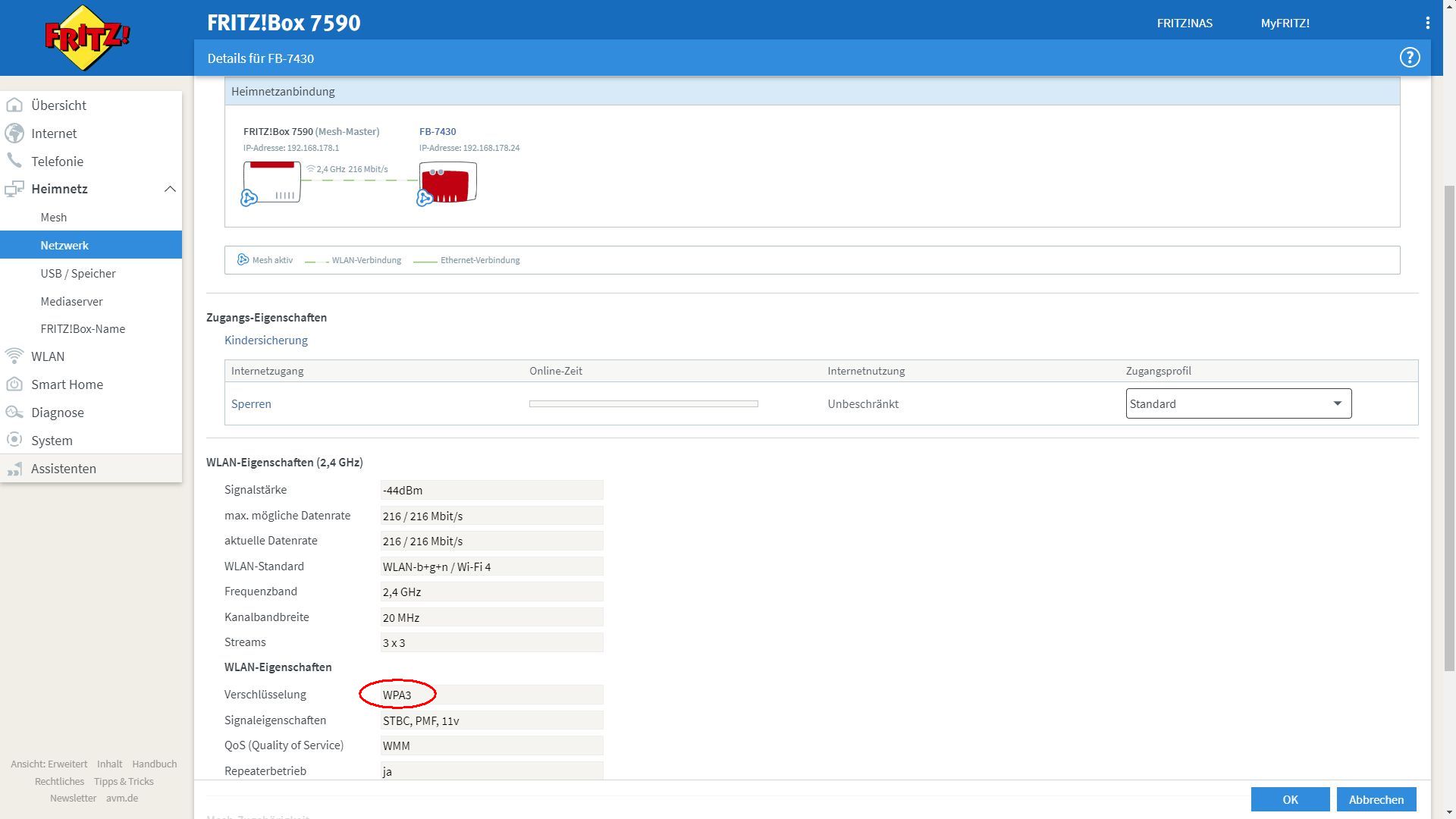Click the Telefonie phone icon
Image resolution: width=1456 pixels, height=819 pixels.
pyautogui.click(x=14, y=161)
